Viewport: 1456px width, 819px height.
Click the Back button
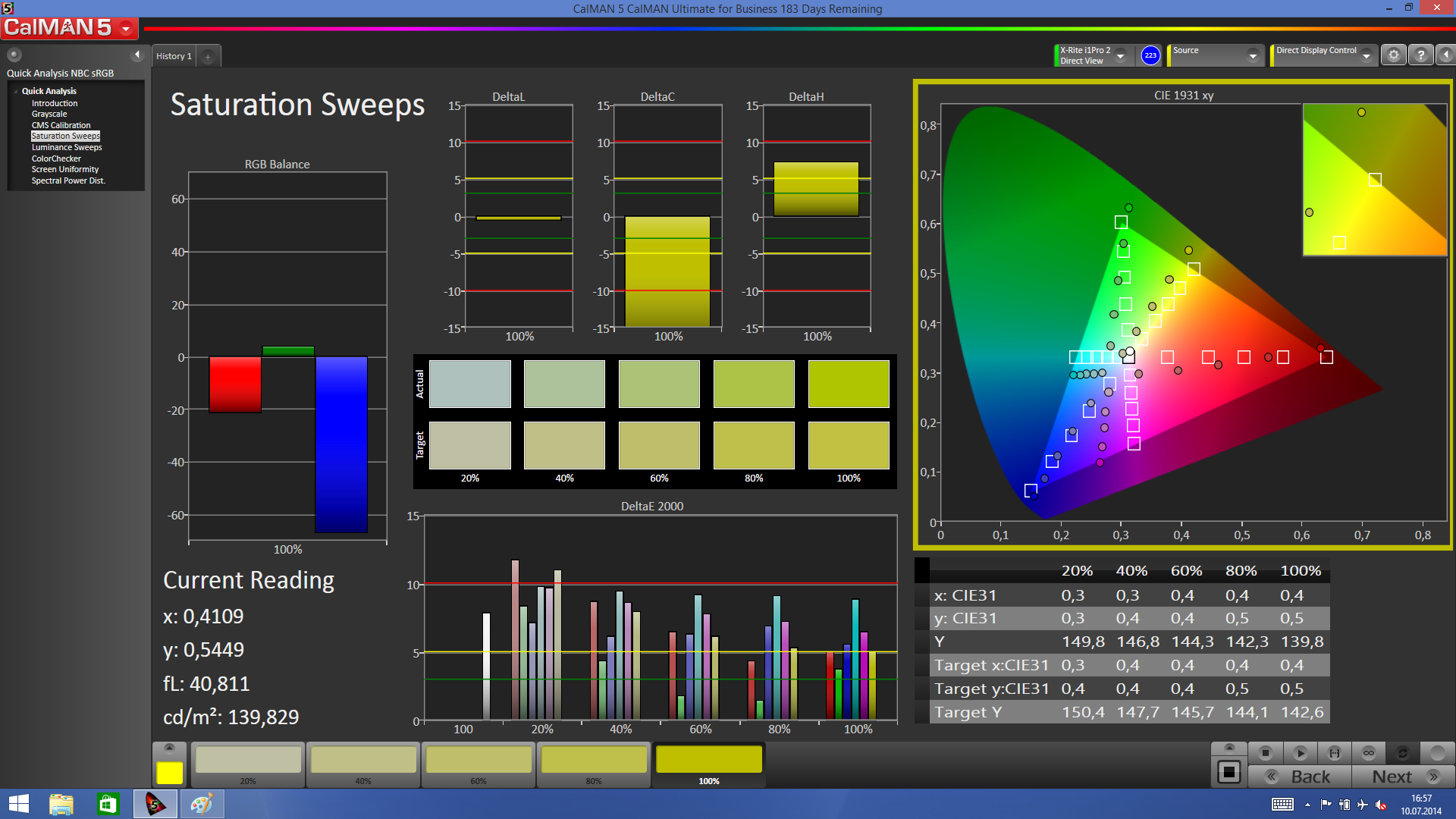[1300, 777]
